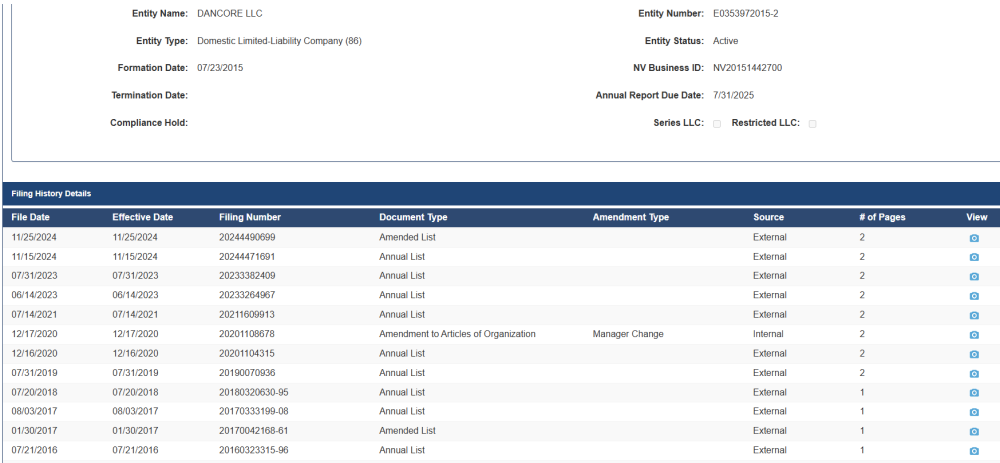Sort by Source column header
1000x463 pixels.
[x=768, y=217]
